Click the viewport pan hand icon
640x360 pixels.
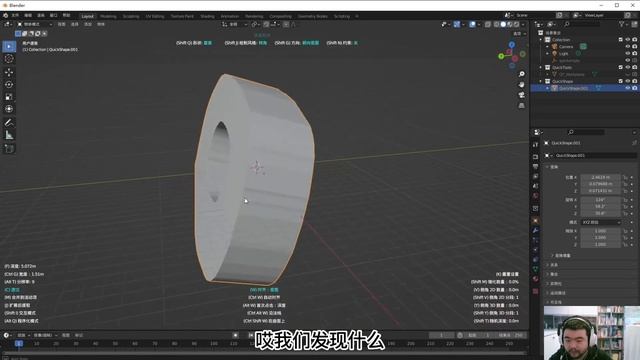[522, 84]
